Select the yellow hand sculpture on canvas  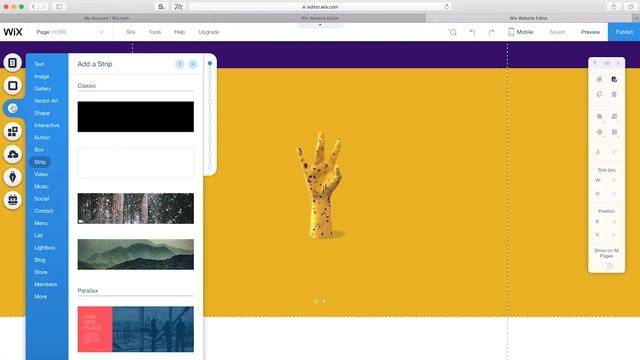click(x=320, y=185)
